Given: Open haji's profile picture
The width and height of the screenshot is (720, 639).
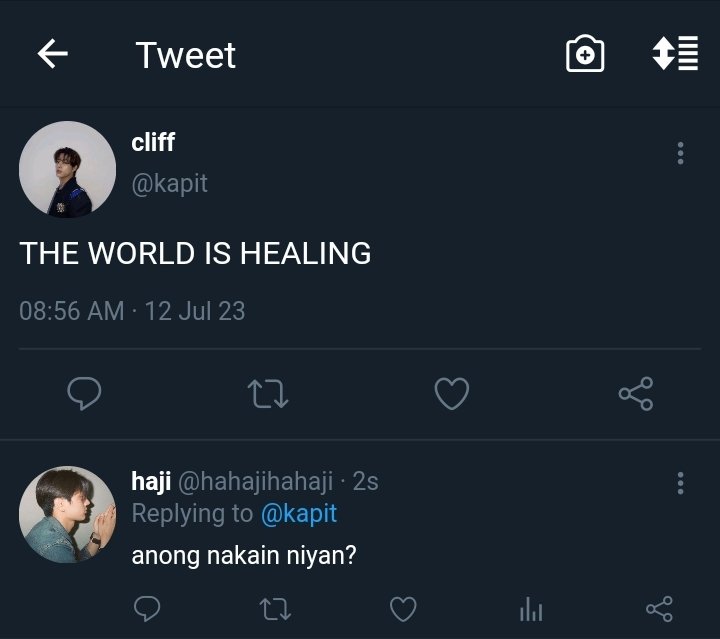Looking at the screenshot, I should click(x=68, y=515).
